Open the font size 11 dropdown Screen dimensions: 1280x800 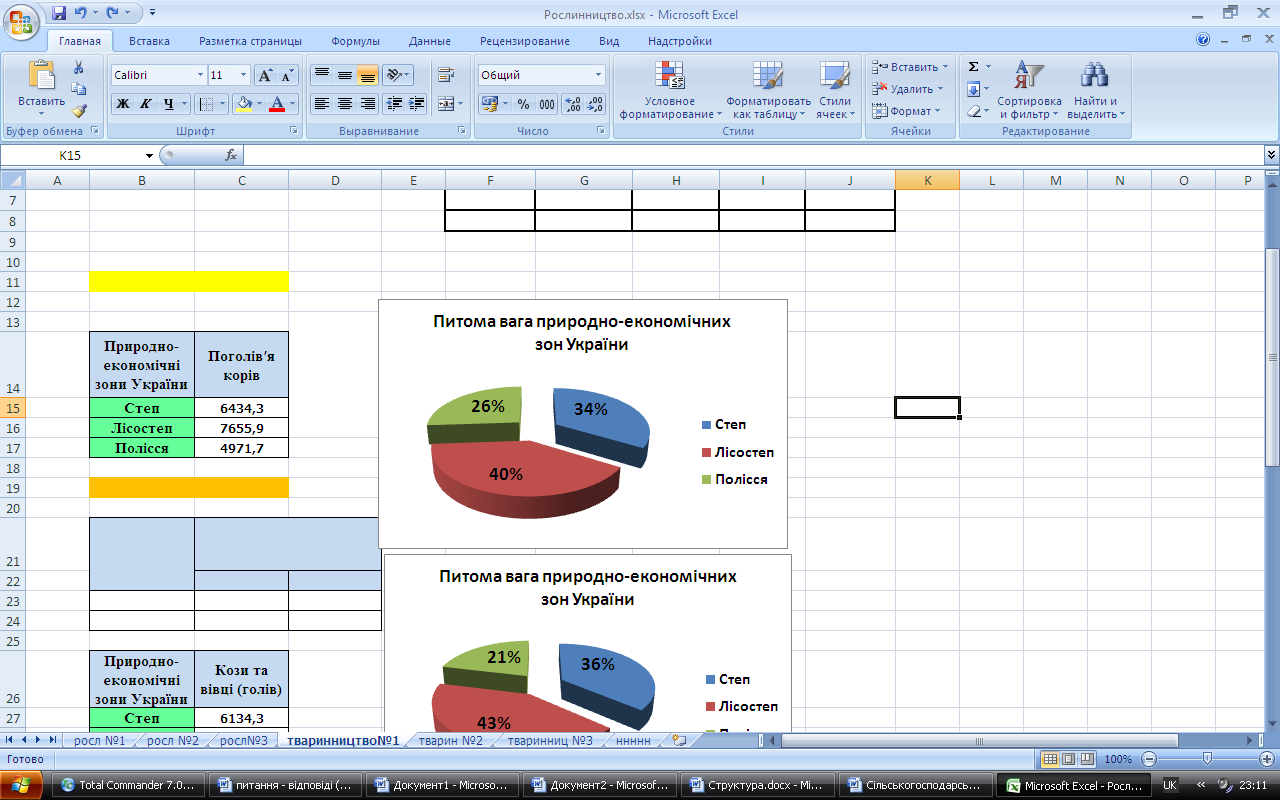(243, 75)
